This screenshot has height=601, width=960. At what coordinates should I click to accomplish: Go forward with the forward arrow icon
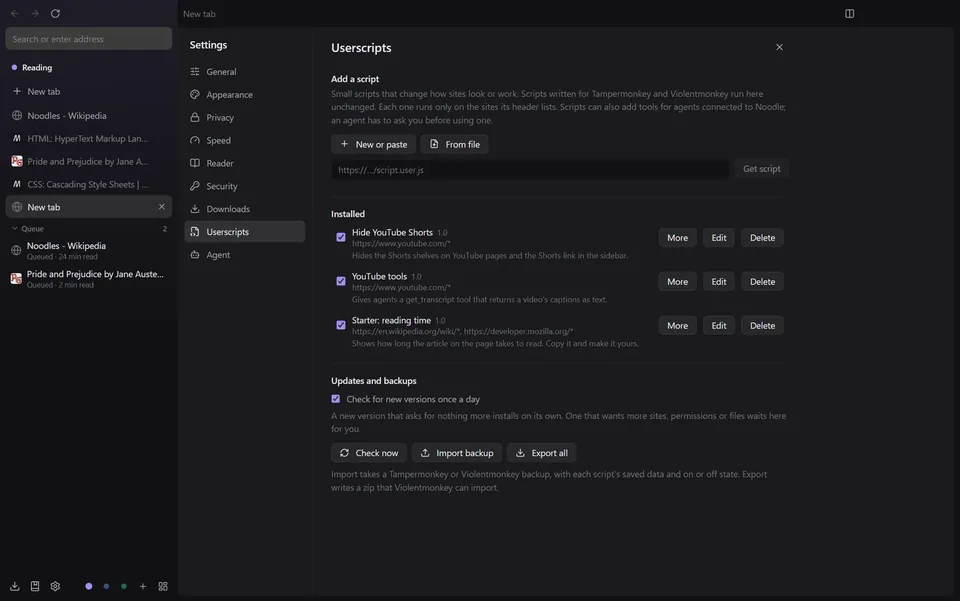35,13
